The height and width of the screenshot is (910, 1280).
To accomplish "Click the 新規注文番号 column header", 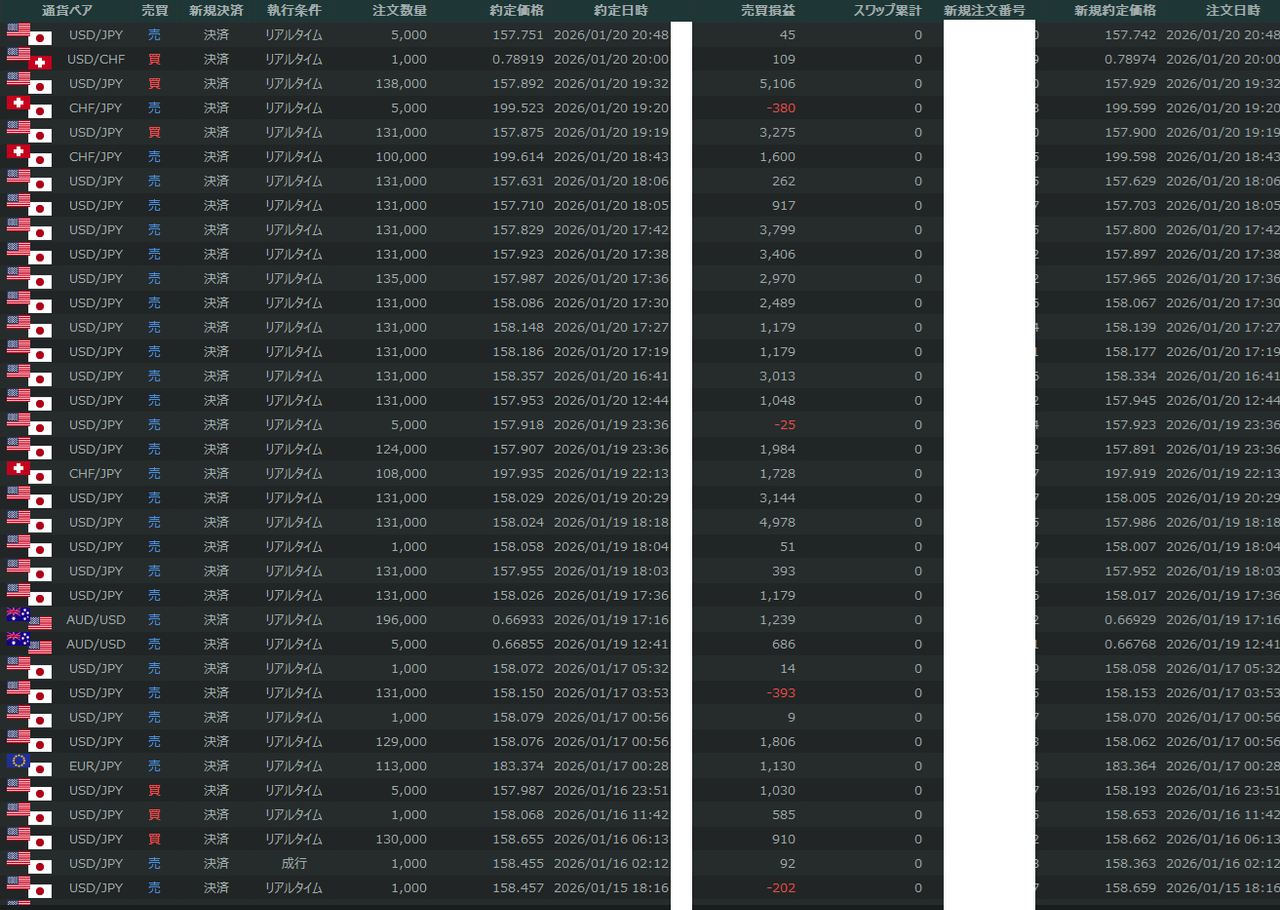I will pos(984,11).
